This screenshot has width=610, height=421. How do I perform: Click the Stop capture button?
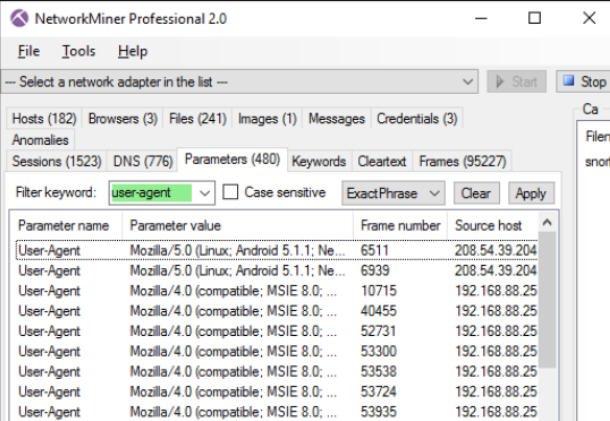pos(584,82)
